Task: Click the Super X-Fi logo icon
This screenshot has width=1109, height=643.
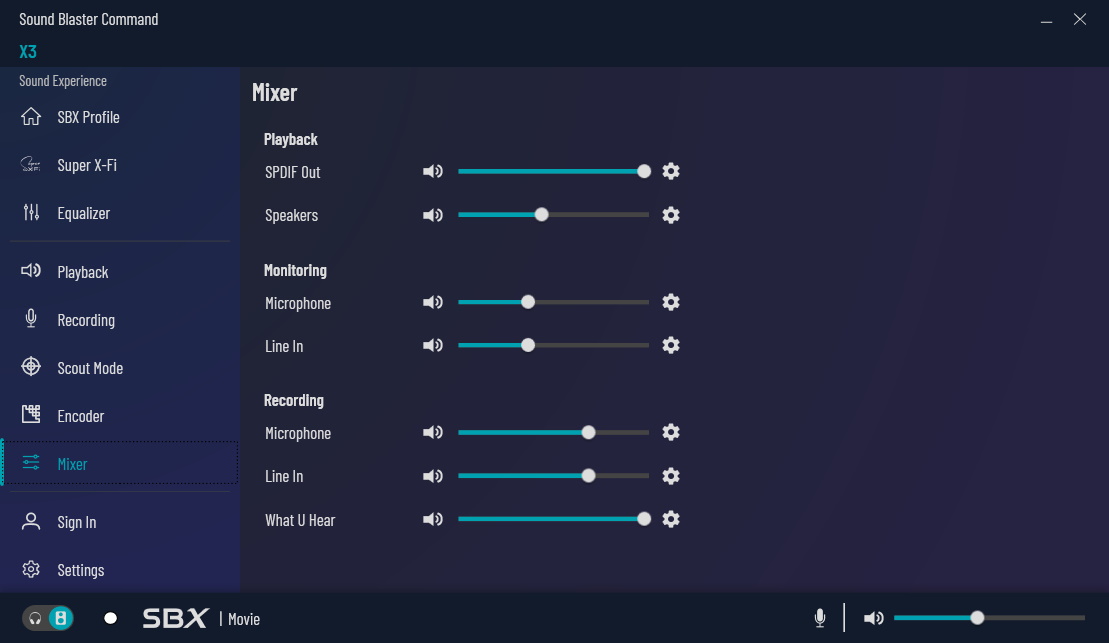Action: [30, 165]
